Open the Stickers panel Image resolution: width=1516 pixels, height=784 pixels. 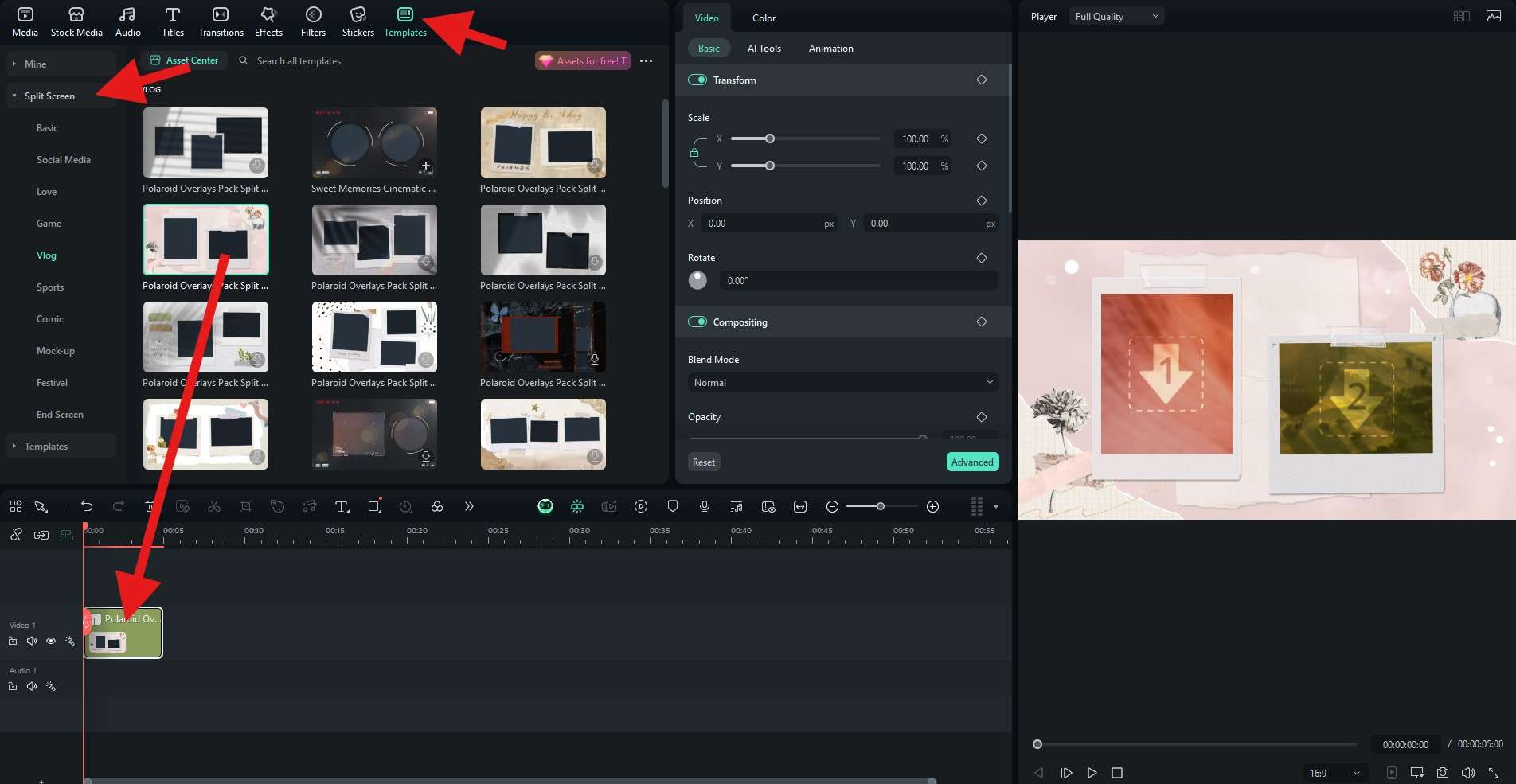358,21
